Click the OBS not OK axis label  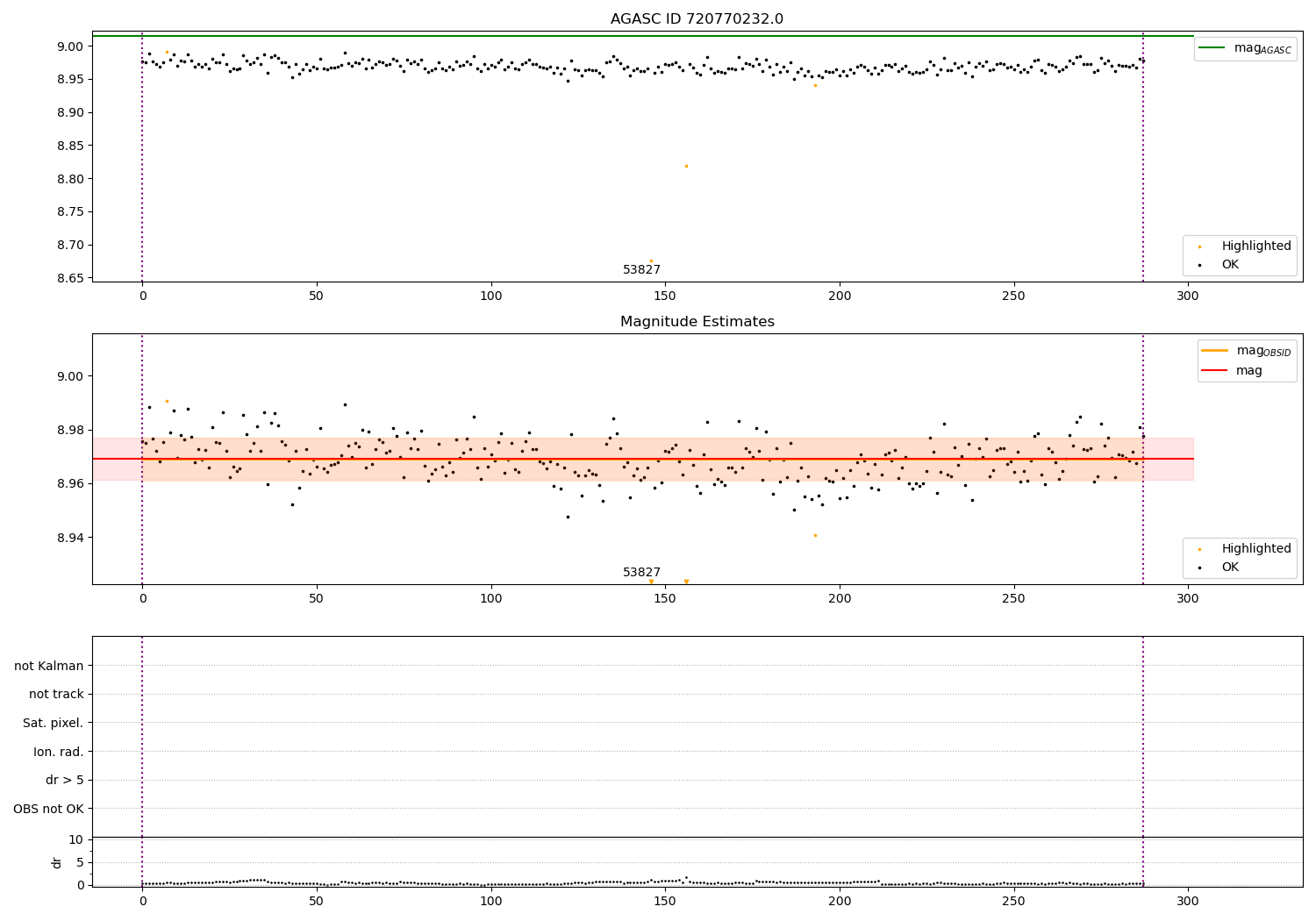(x=49, y=809)
